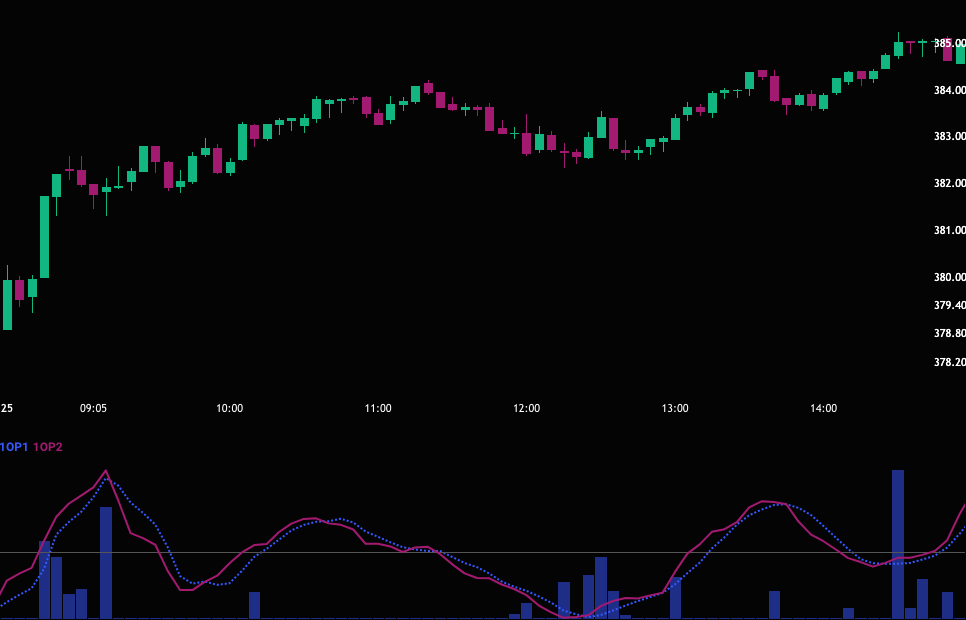This screenshot has height=620, width=966.
Task: Click the 384.00 price axis label
Action: click(x=950, y=90)
